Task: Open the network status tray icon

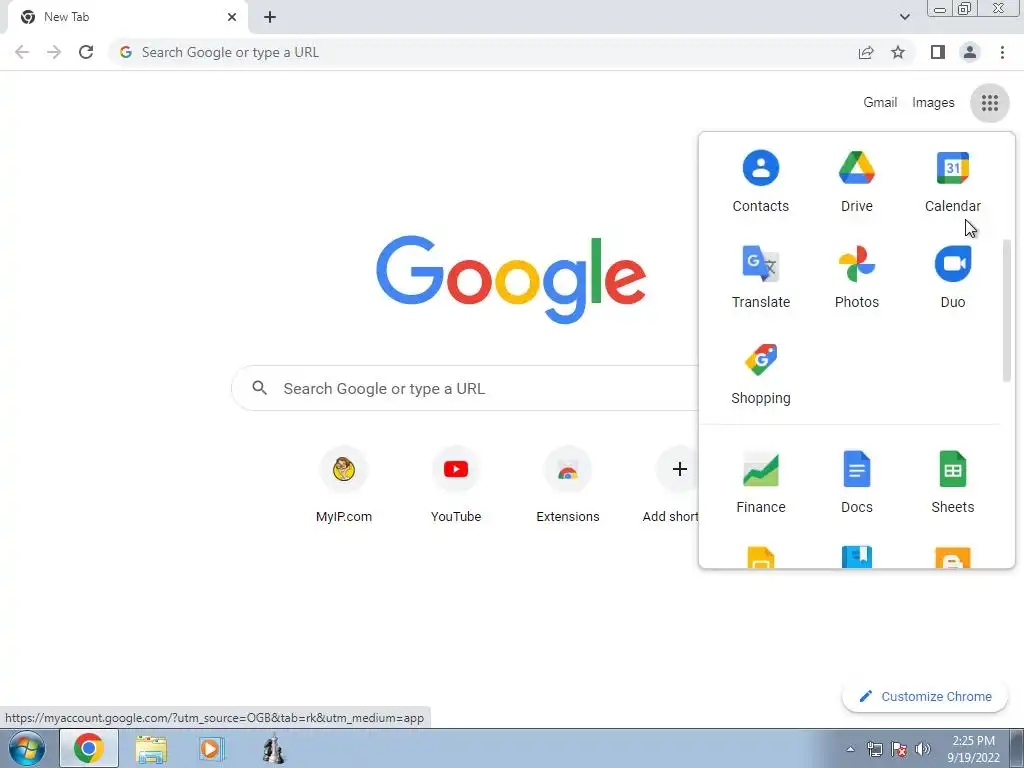Action: click(x=874, y=749)
